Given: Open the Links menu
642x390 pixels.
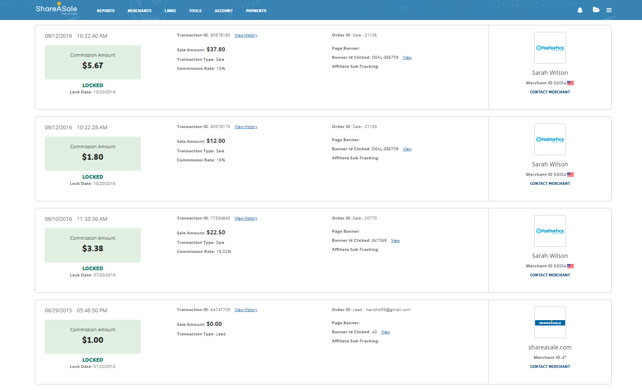Looking at the screenshot, I should click(x=170, y=11).
